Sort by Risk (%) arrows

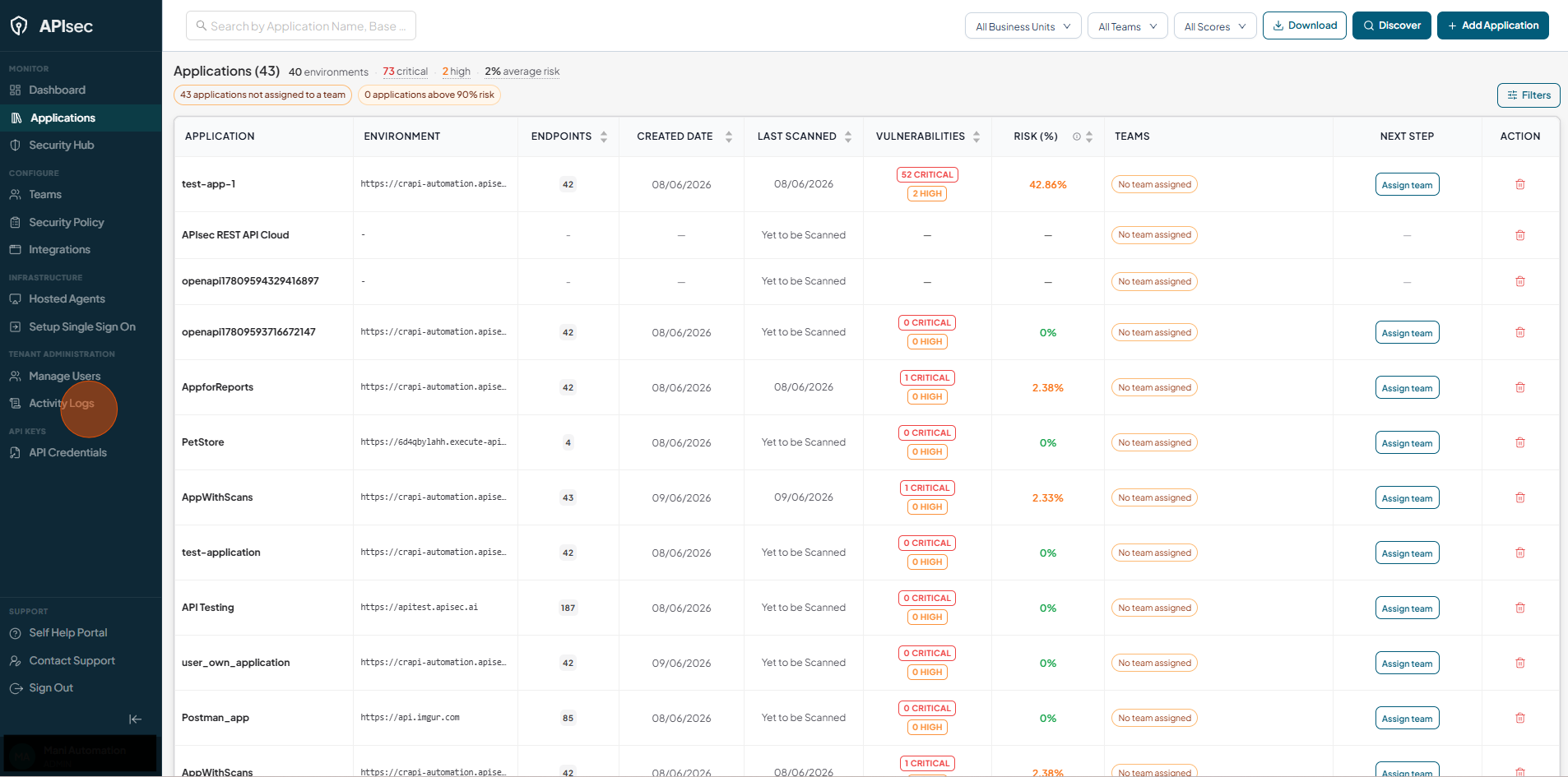point(1089,136)
